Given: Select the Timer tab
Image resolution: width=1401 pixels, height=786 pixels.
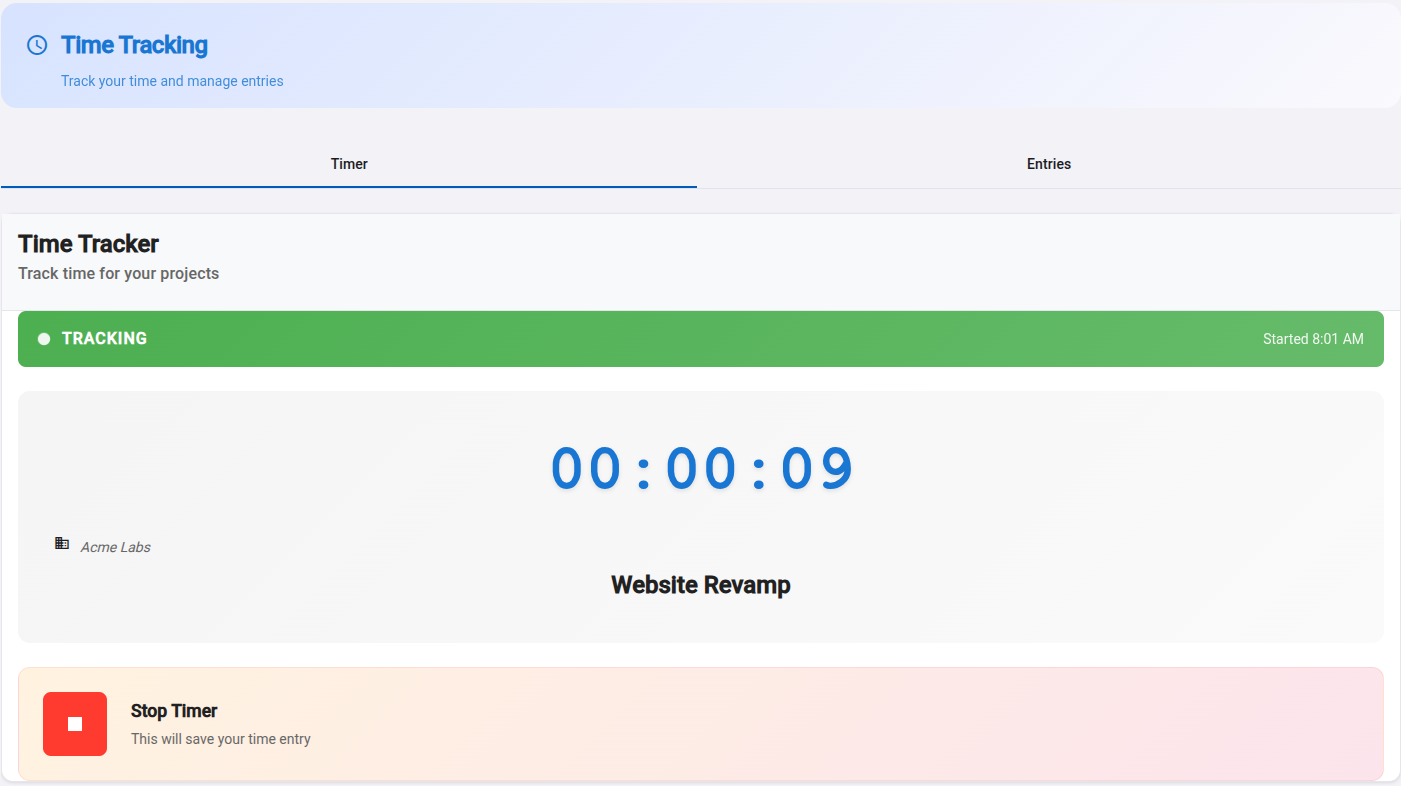Looking at the screenshot, I should [349, 164].
